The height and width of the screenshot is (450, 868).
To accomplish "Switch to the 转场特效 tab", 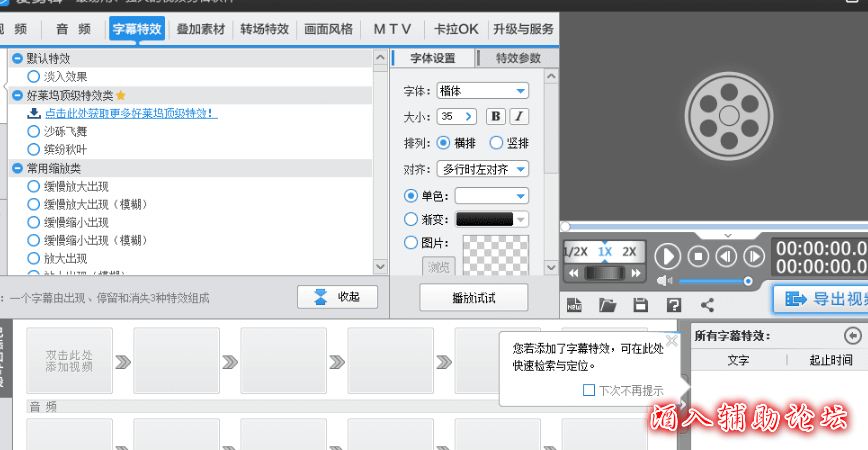I will pos(264,29).
